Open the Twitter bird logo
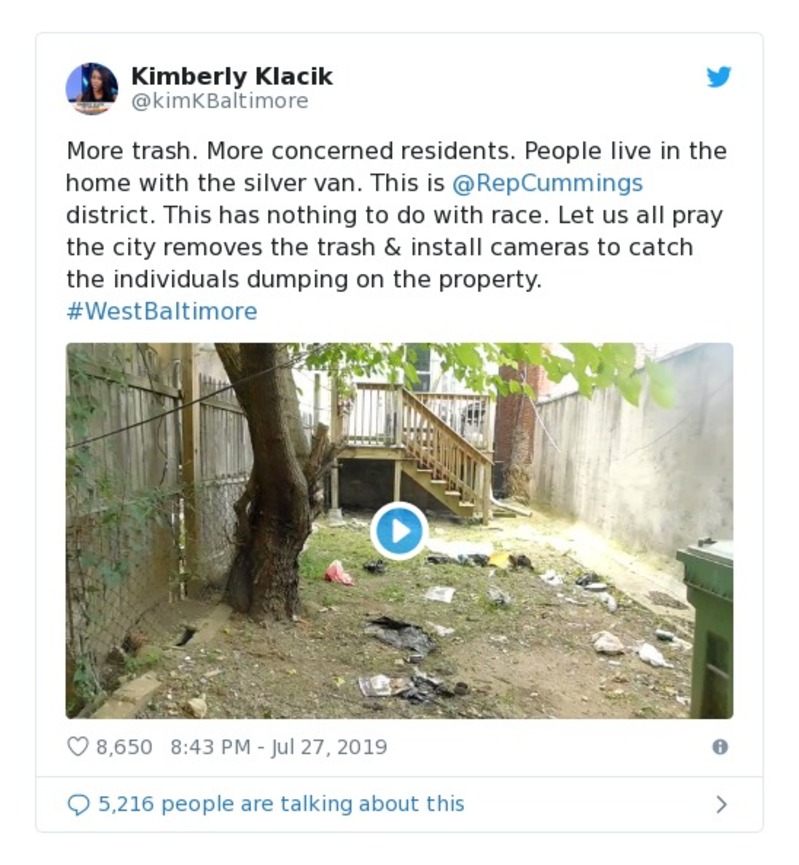799x865 pixels. point(718,77)
